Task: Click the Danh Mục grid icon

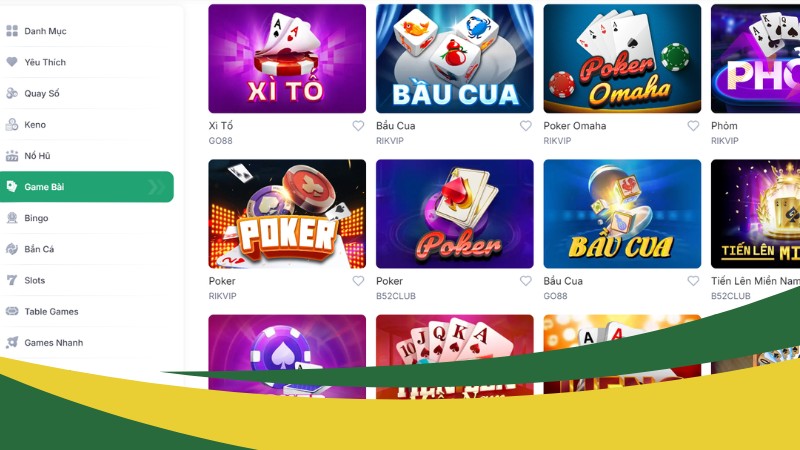Action: (x=12, y=31)
